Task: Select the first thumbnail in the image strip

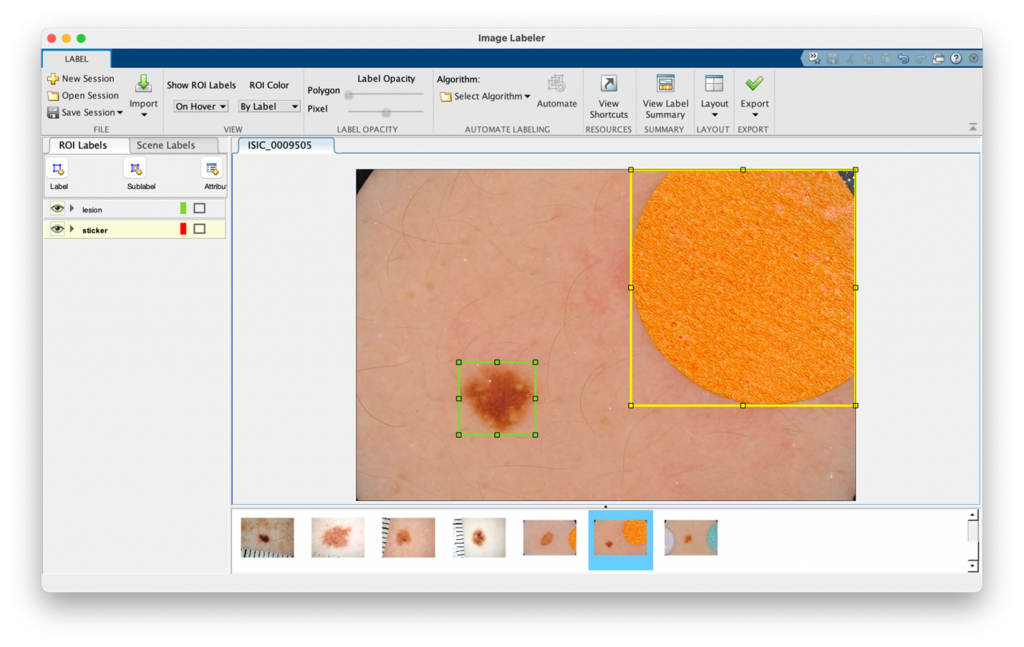Action: point(267,538)
